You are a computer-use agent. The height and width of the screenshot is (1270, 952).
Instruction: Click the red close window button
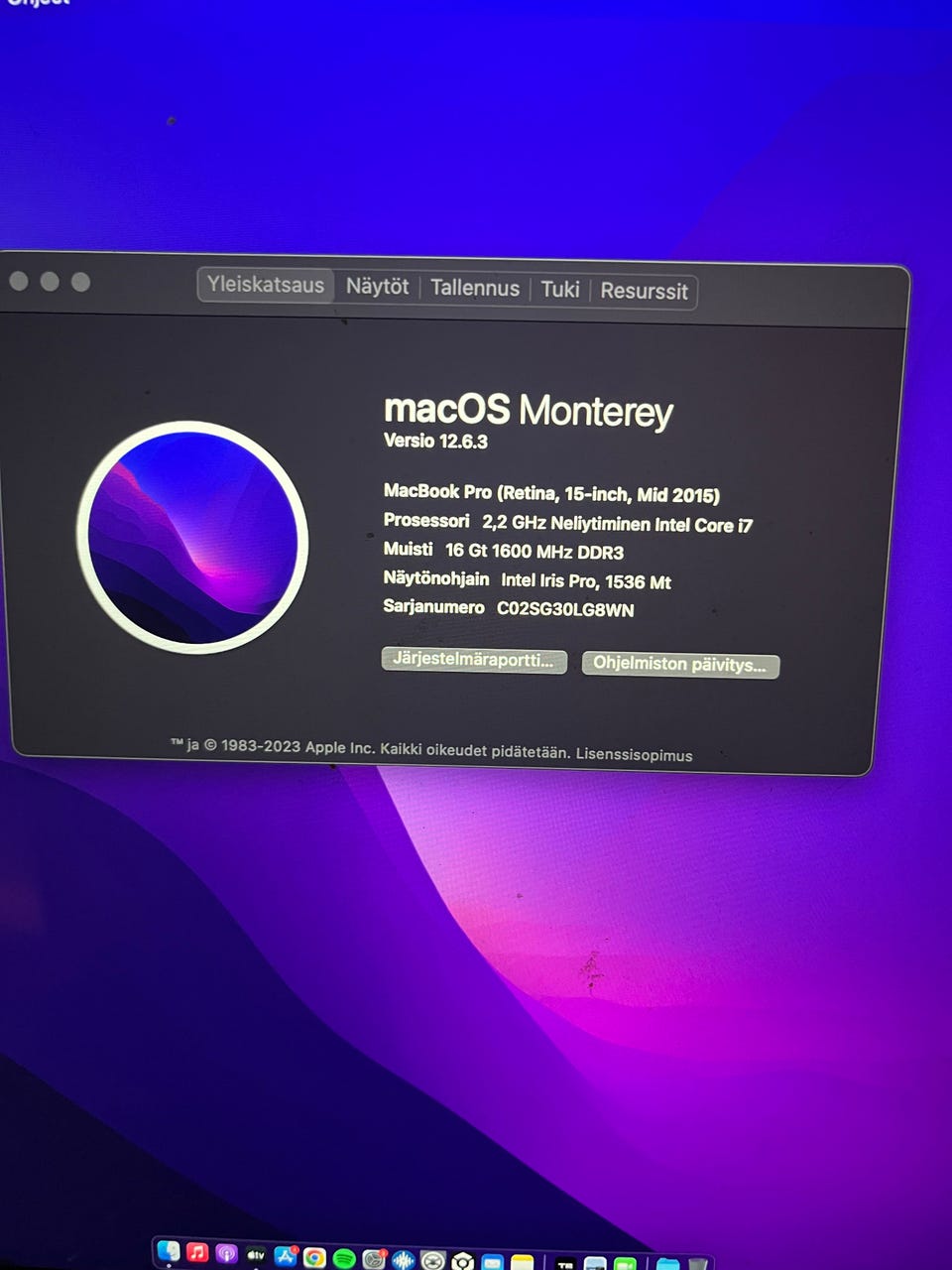coord(18,281)
